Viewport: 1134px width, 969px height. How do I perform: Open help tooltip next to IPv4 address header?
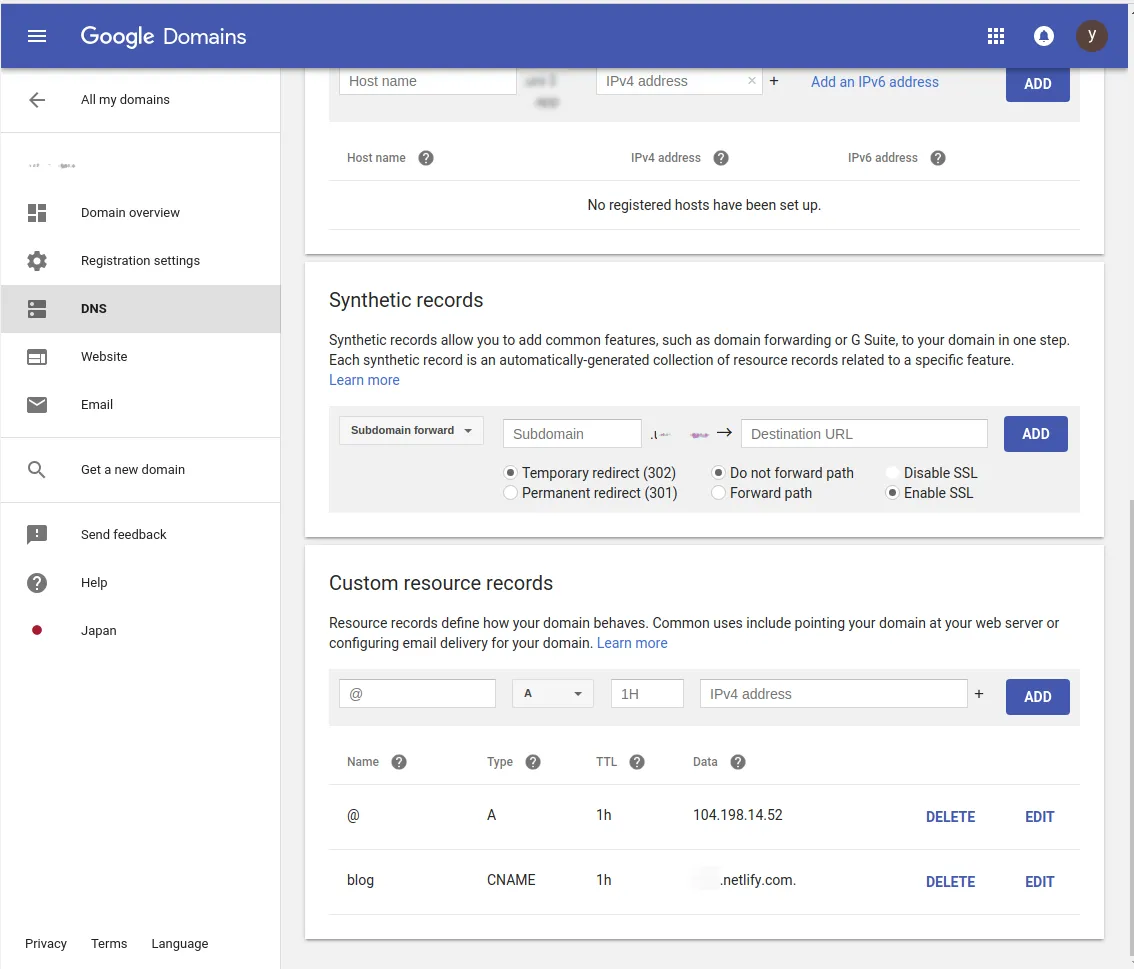[721, 158]
